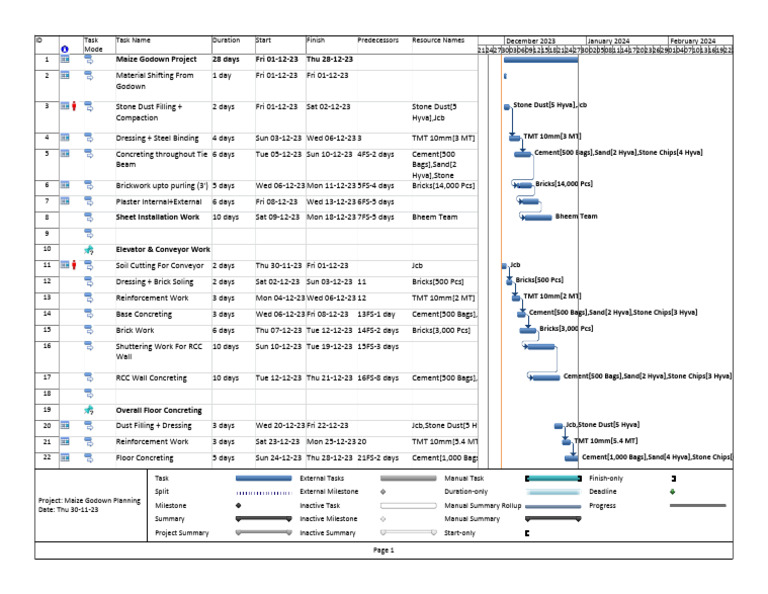Click task mode icon for row 15 Brick Work
The image size is (768, 594).
coord(89,330)
